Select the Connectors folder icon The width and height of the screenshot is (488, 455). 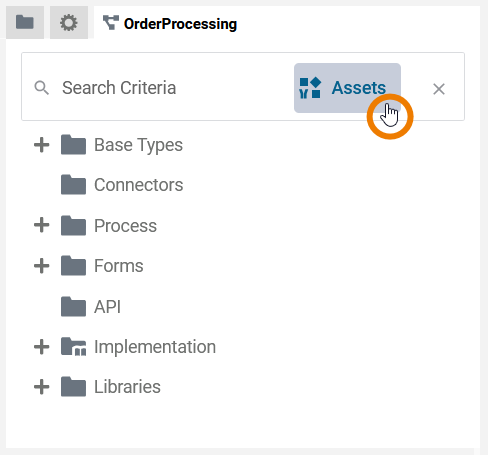[x=73, y=184]
